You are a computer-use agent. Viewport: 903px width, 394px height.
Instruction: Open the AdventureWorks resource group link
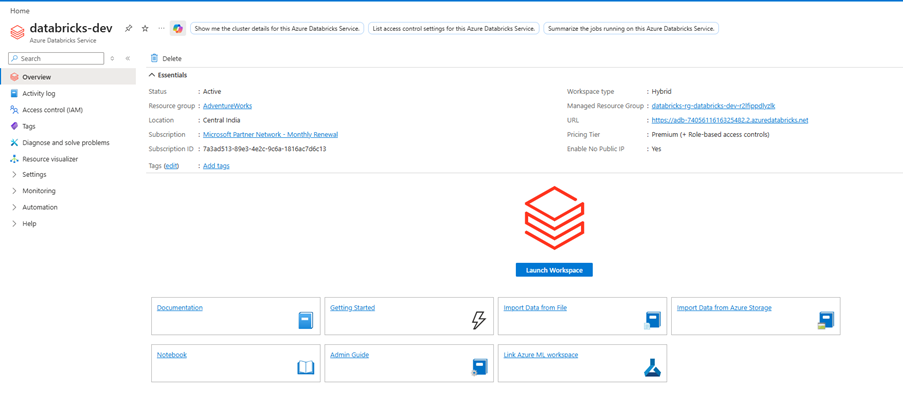click(x=227, y=106)
